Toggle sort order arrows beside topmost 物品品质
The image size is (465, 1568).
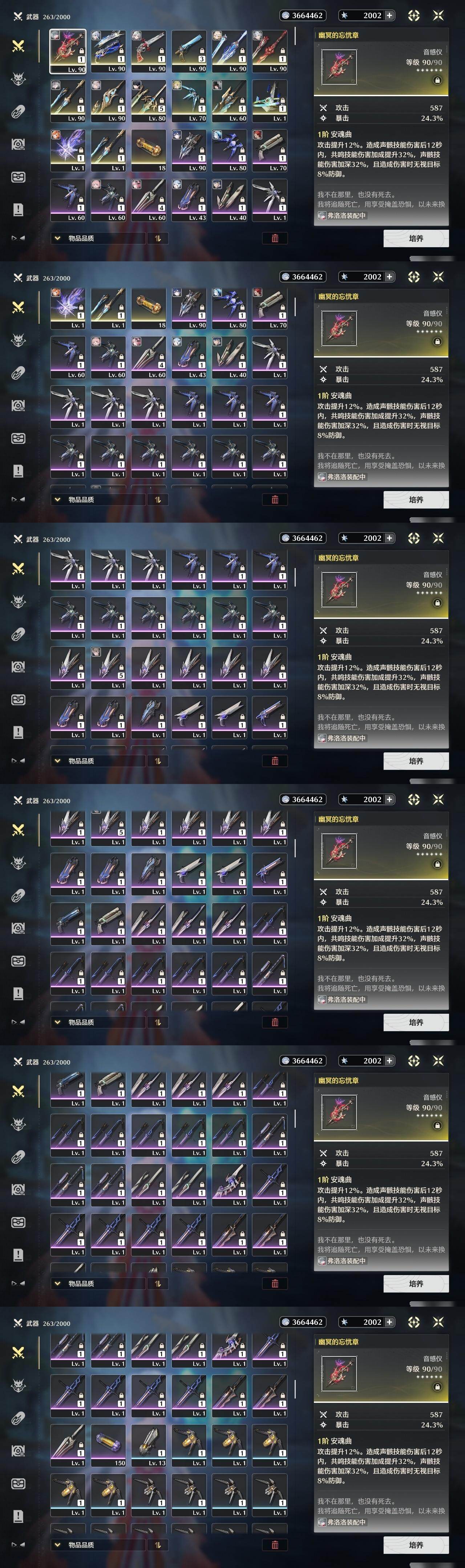pyautogui.click(x=157, y=238)
